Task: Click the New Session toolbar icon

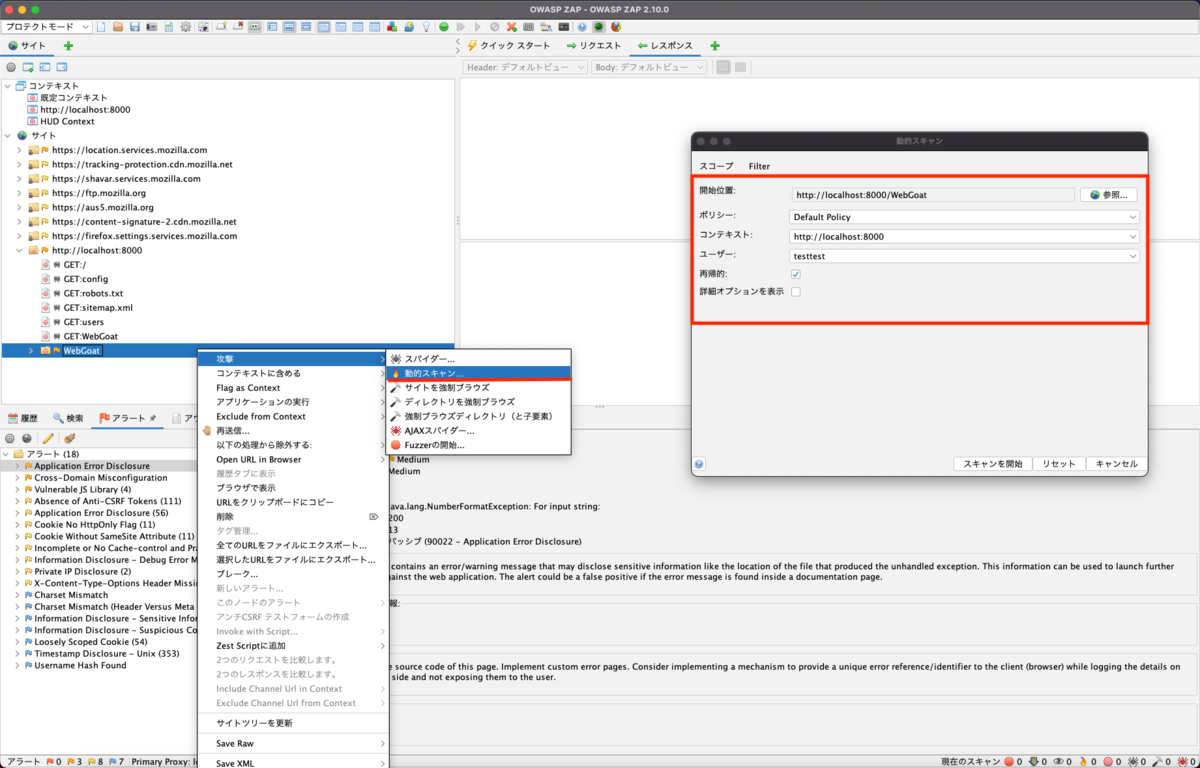Action: 101,27
